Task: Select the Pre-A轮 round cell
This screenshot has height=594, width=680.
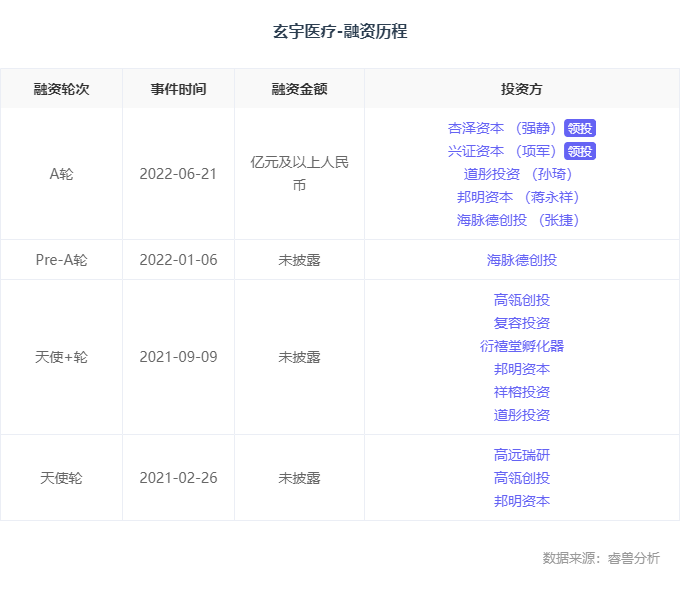Action: pyautogui.click(x=62, y=260)
